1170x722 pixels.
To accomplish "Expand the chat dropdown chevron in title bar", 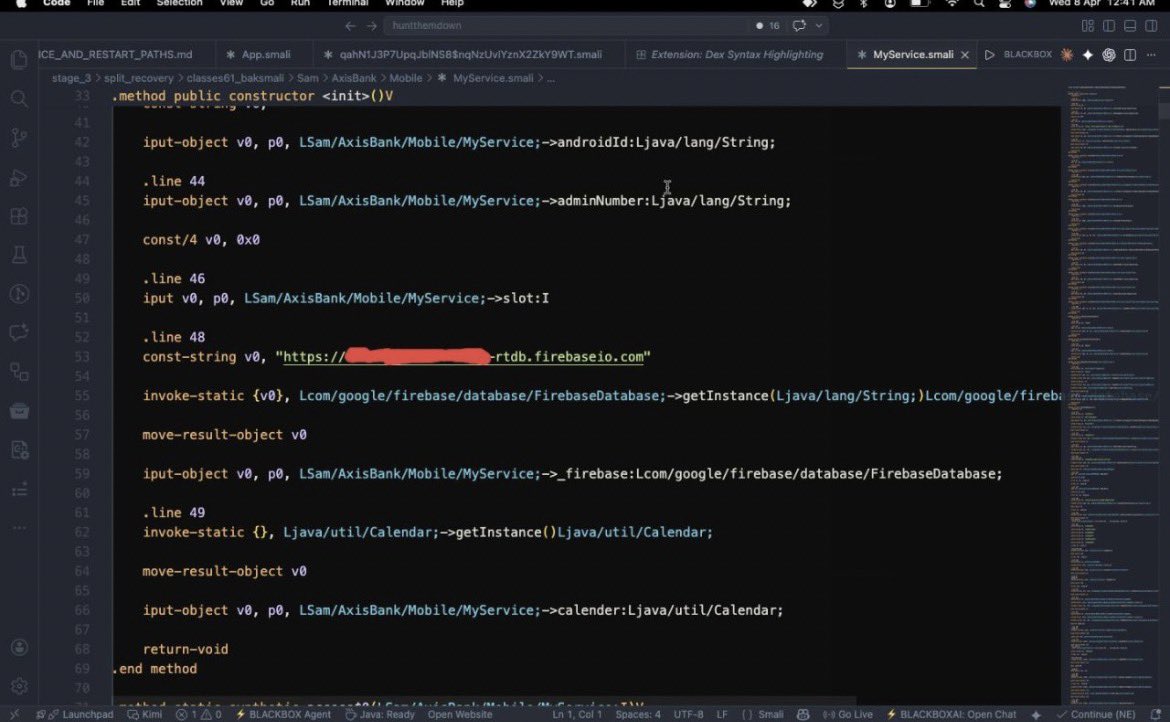I will point(819,26).
